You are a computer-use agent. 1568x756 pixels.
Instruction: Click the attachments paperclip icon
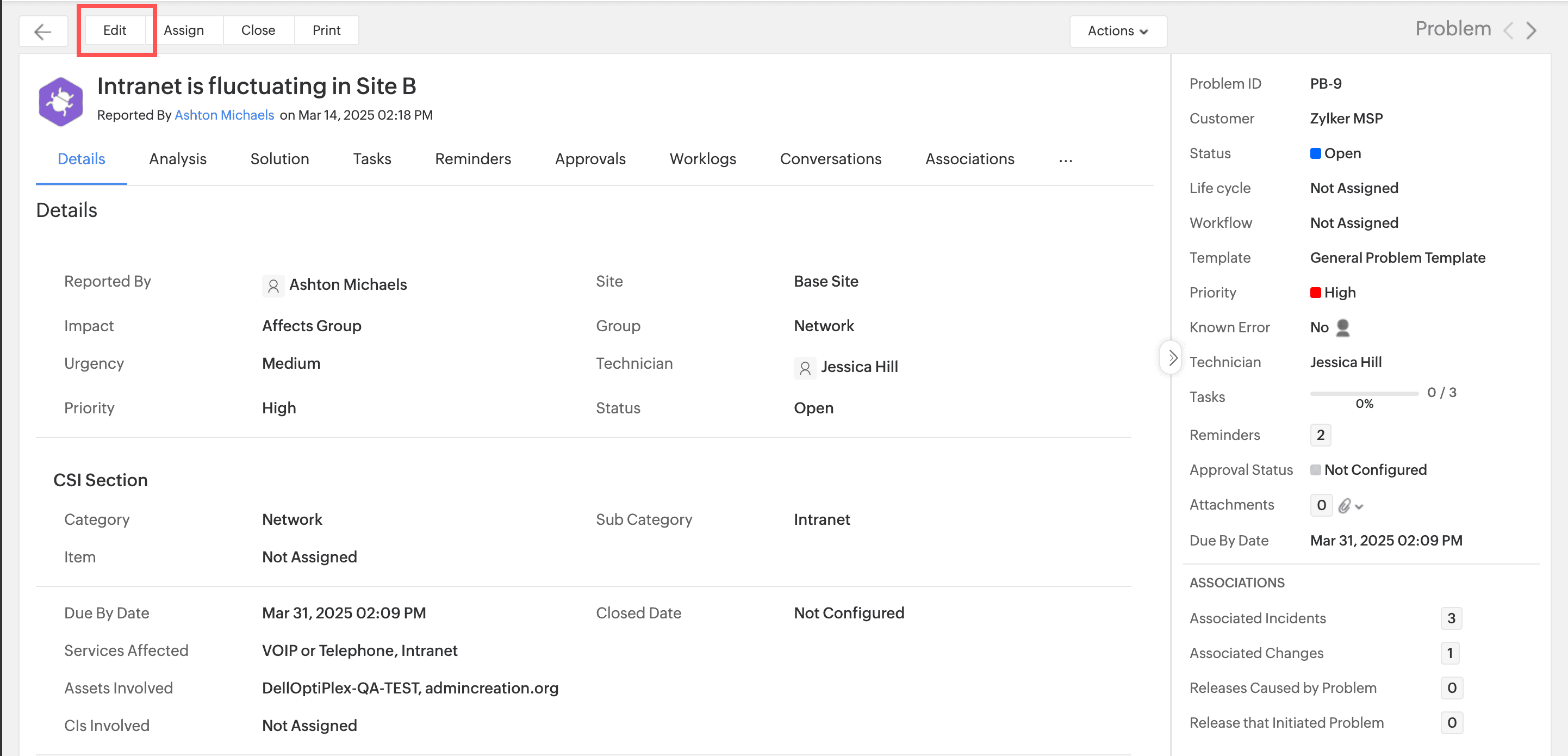click(x=1345, y=505)
